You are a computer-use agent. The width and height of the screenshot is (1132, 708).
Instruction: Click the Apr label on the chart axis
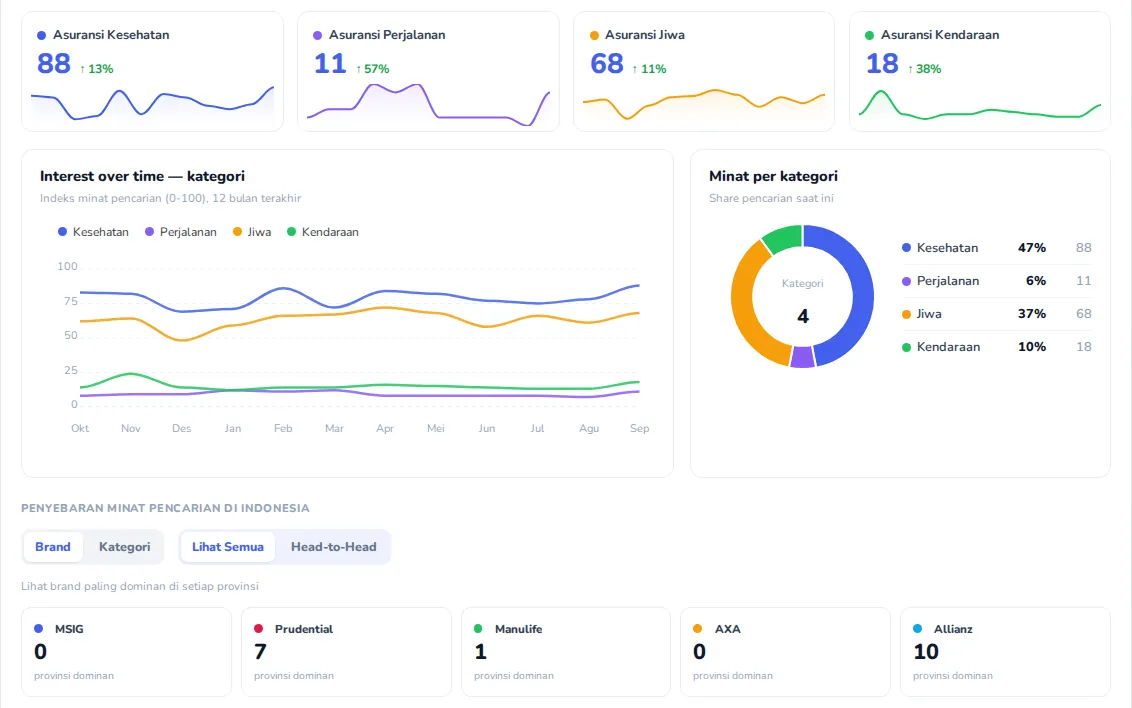tap(385, 429)
